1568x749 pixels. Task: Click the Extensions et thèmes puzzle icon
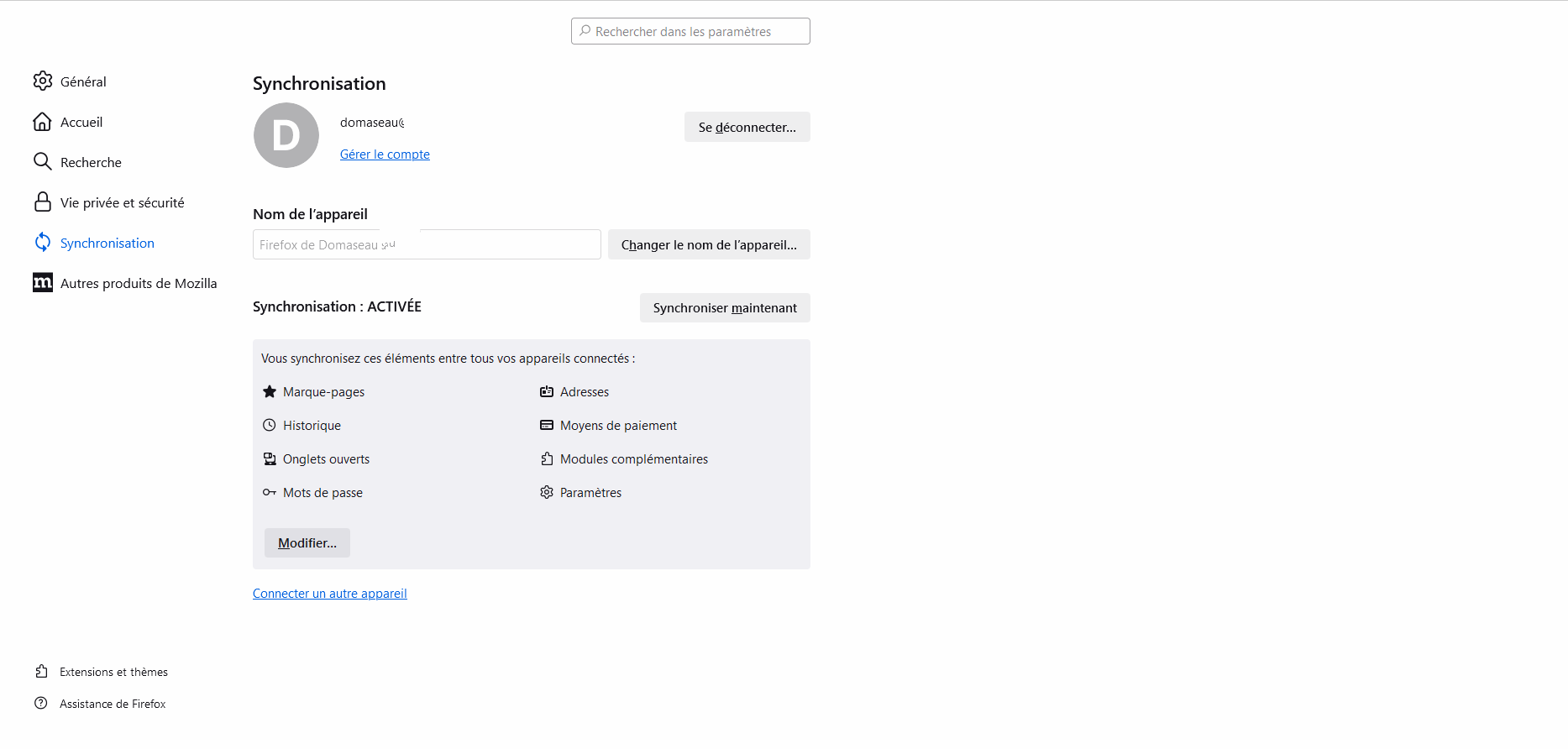click(41, 672)
